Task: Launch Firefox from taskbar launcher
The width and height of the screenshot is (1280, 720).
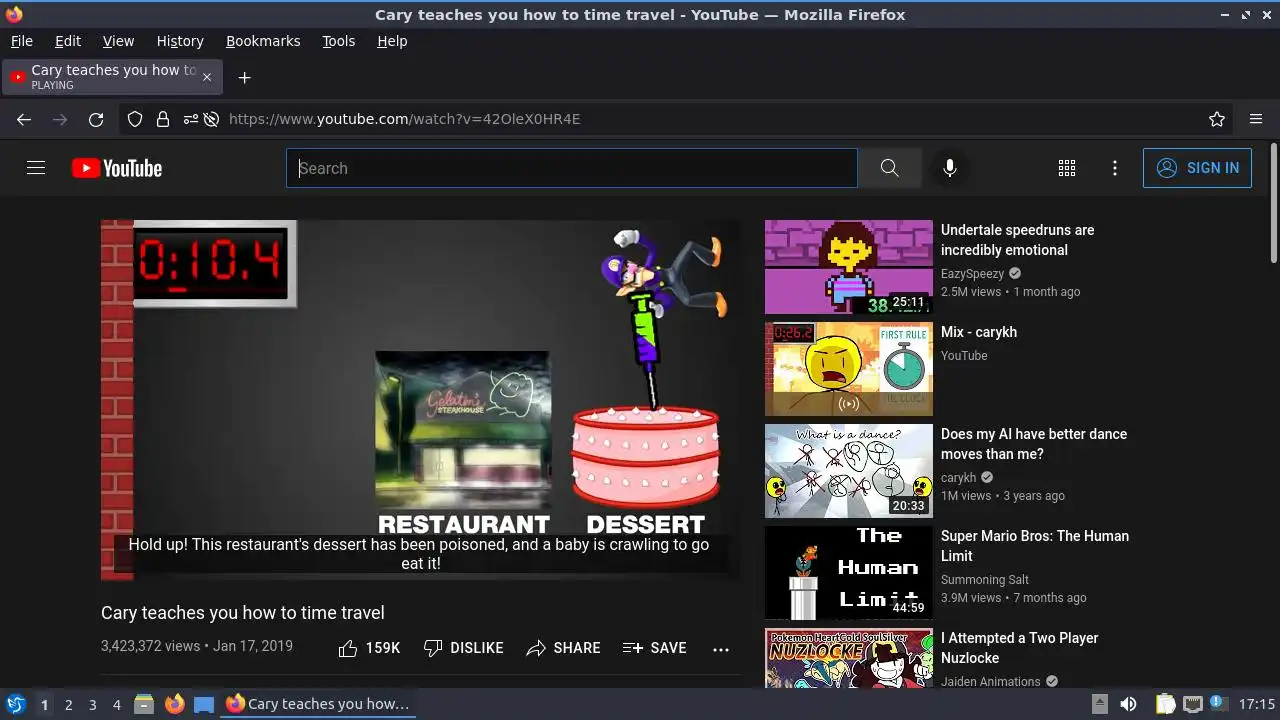Action: point(174,704)
